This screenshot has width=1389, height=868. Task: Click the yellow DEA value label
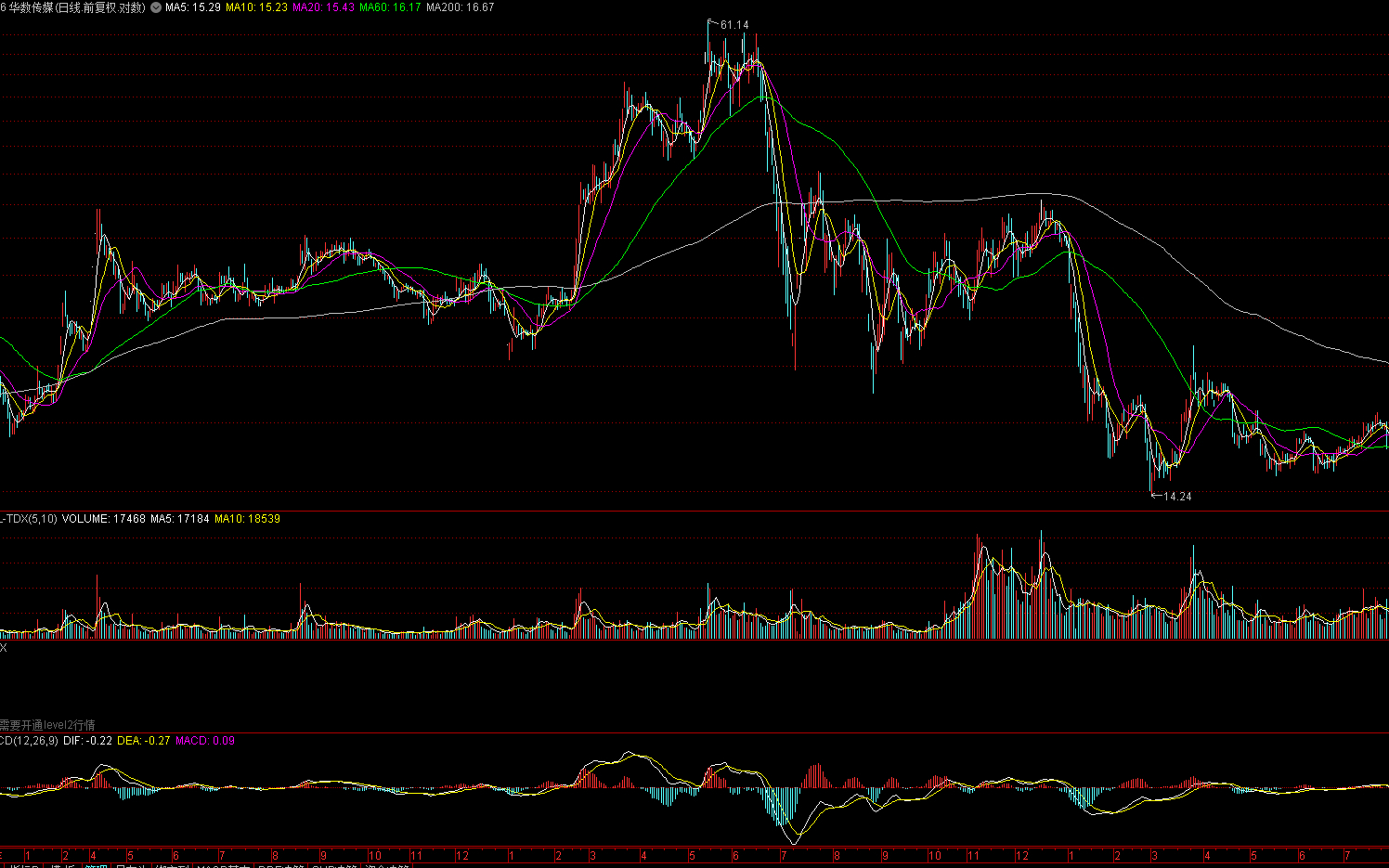(144, 741)
